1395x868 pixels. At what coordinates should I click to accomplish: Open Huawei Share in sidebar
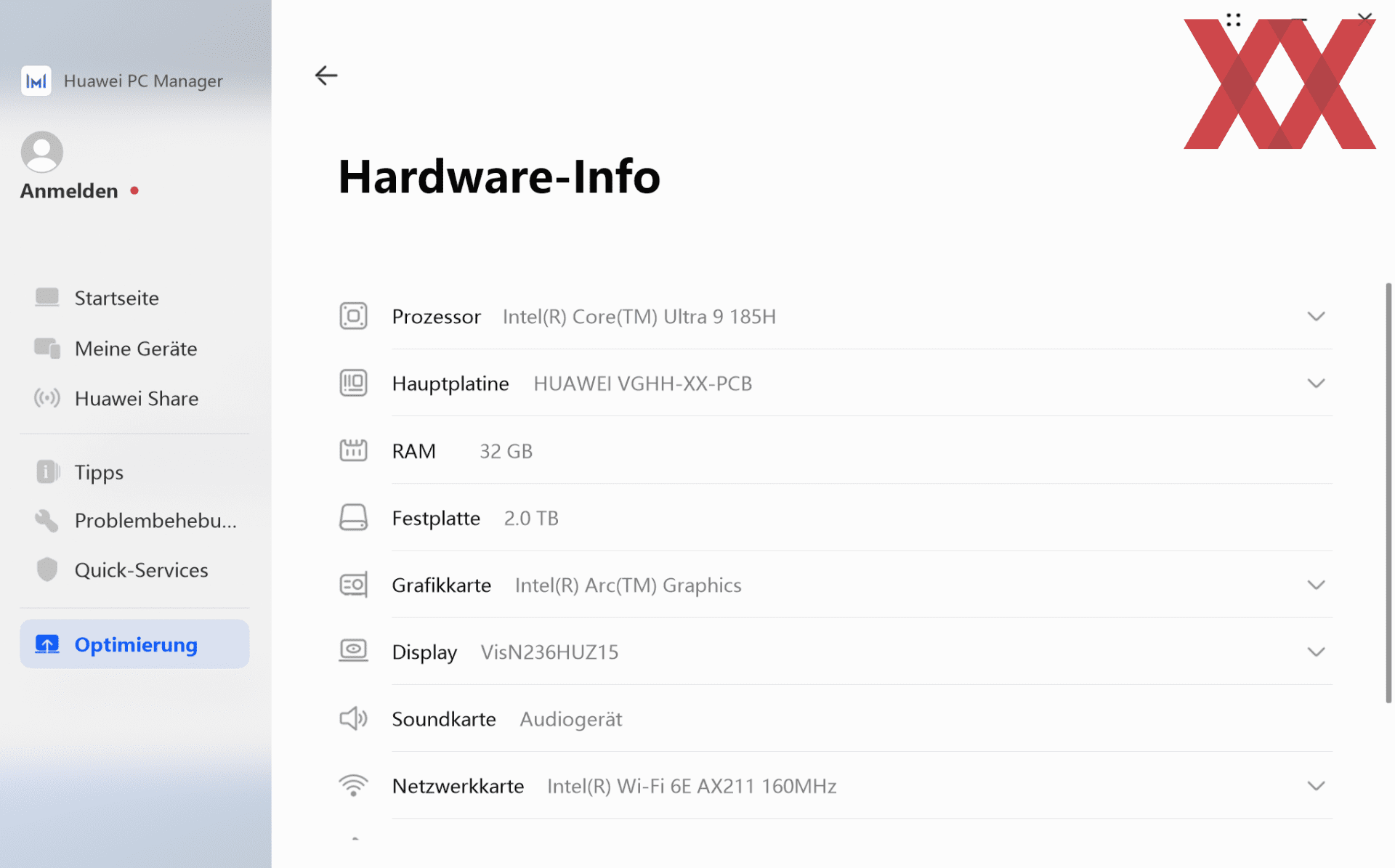136,398
